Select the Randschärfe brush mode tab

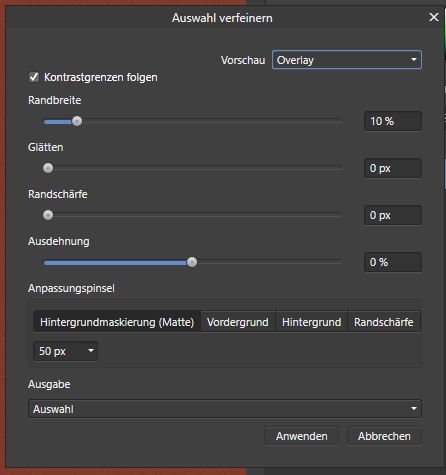(384, 322)
